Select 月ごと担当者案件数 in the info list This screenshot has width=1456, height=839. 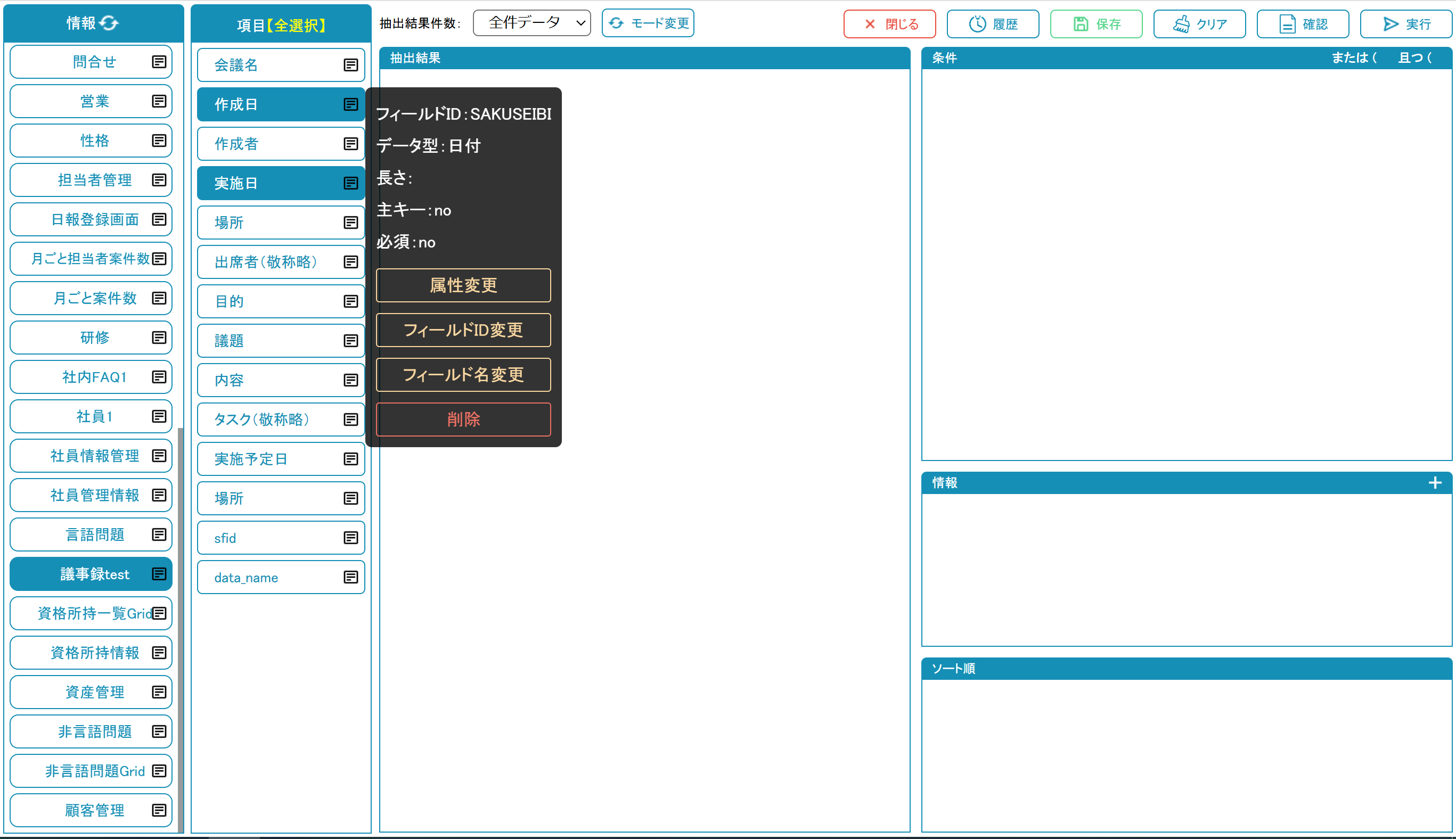pos(91,259)
